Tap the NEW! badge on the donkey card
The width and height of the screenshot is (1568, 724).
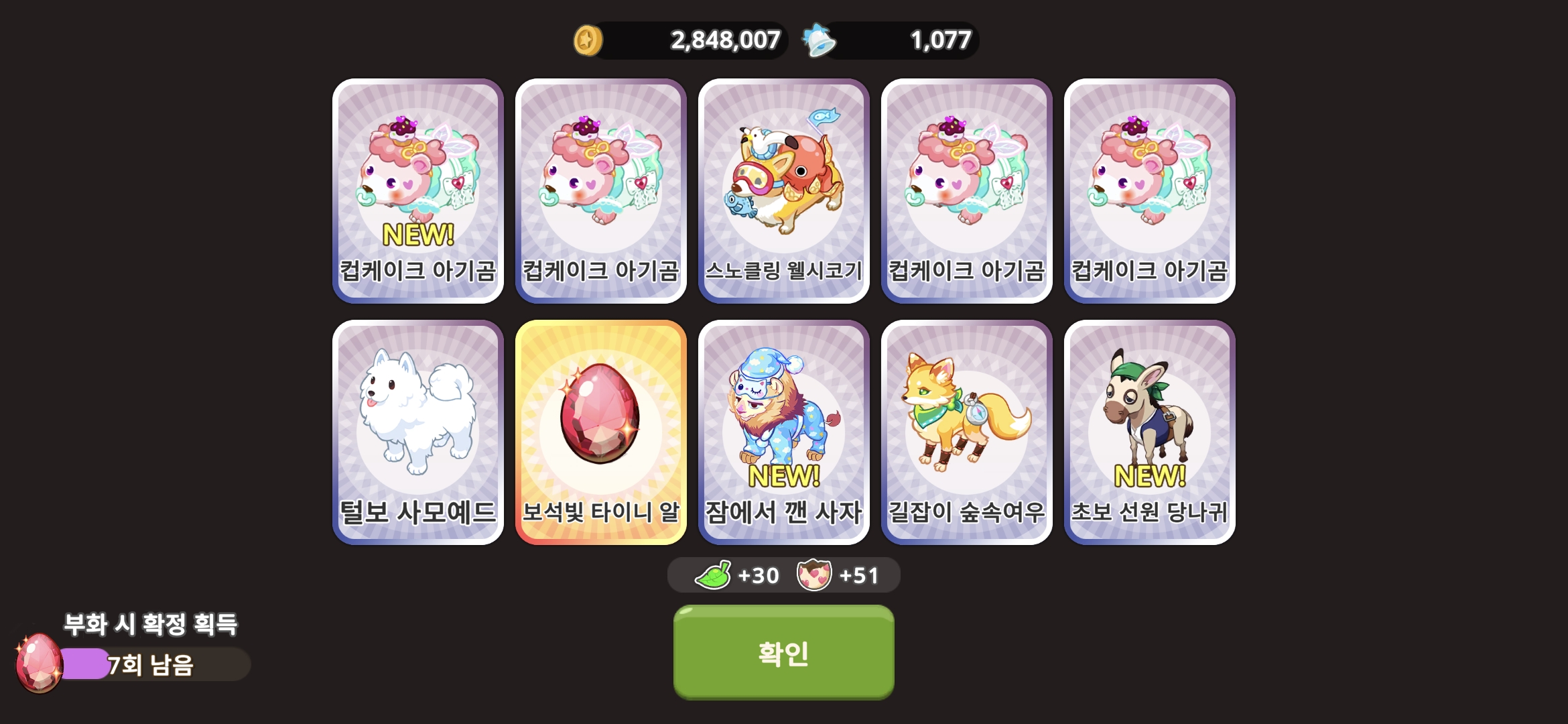point(1149,477)
